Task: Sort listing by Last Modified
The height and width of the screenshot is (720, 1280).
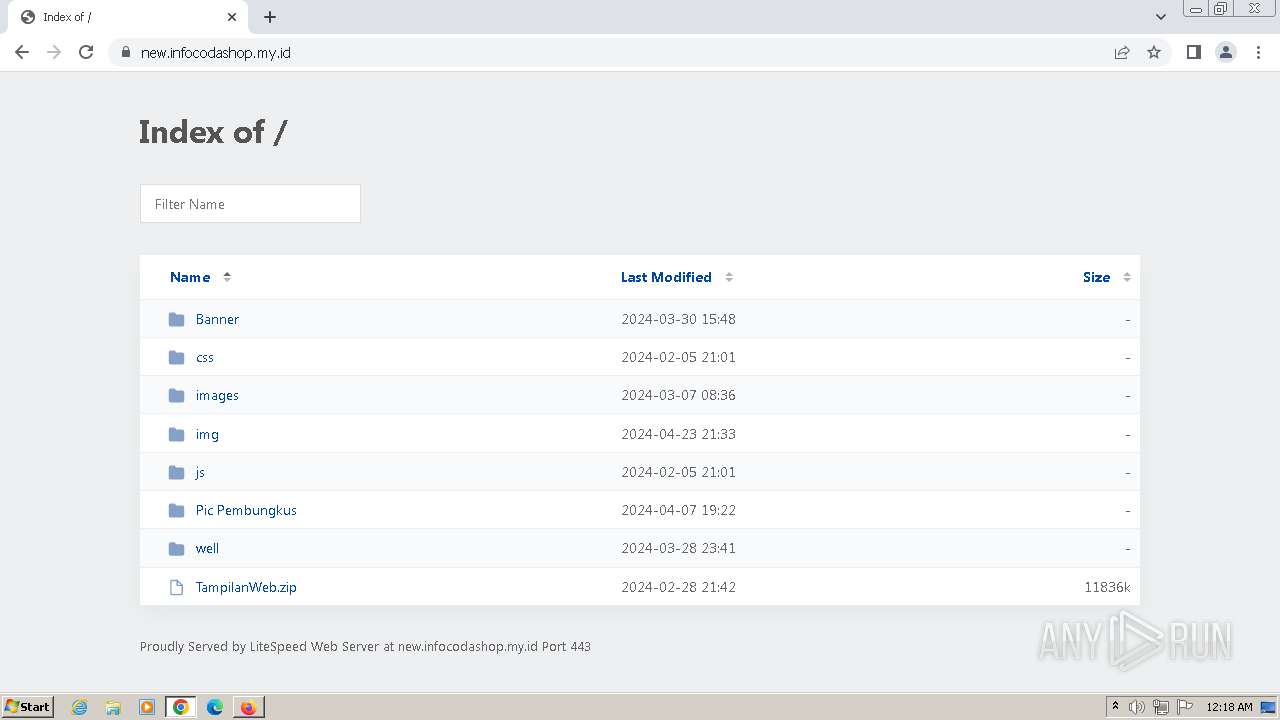Action: (666, 277)
